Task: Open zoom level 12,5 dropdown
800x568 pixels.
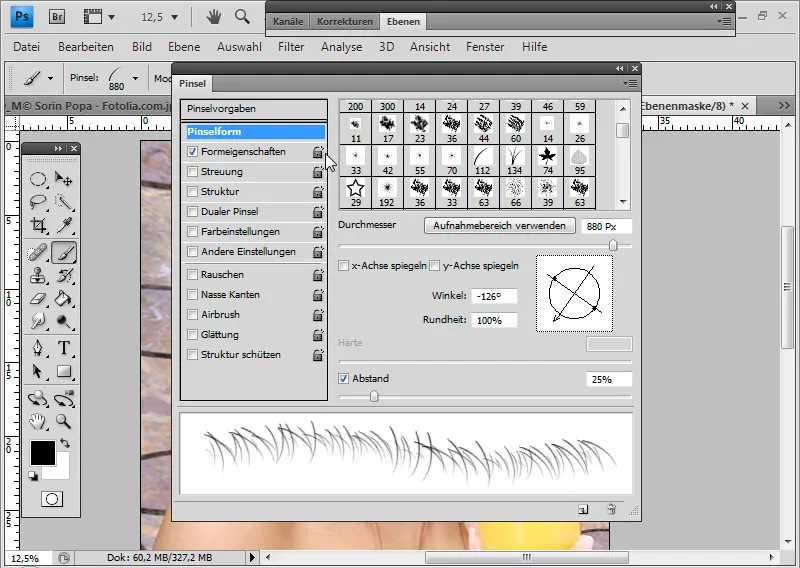Action: pos(174,17)
